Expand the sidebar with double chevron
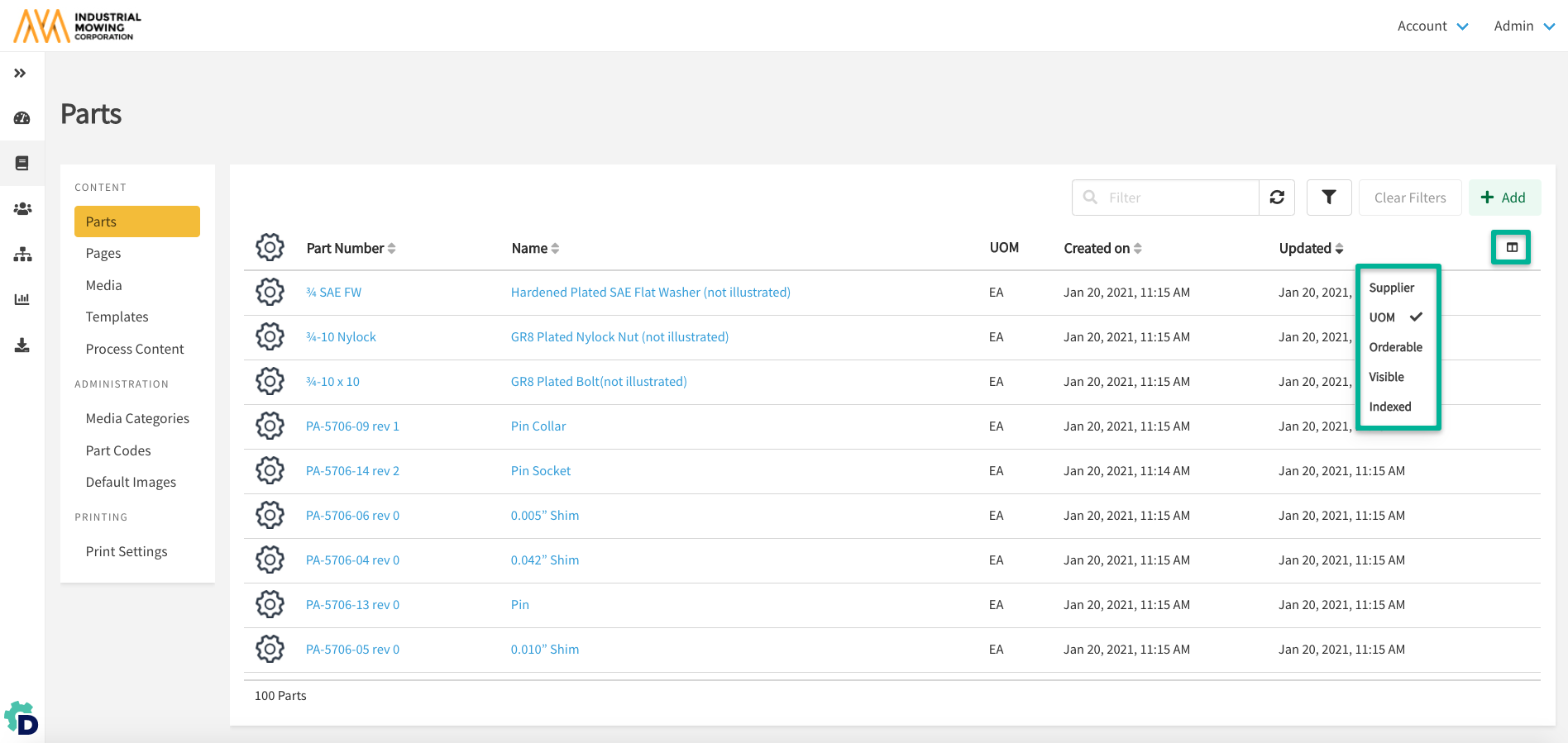Viewport: 1568px width, 743px height. 21,74
